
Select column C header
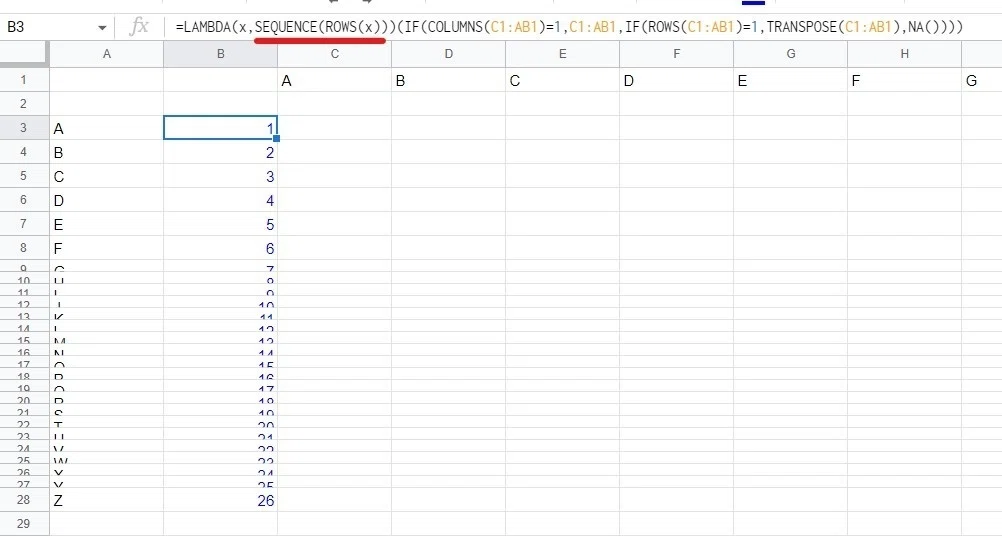334,54
